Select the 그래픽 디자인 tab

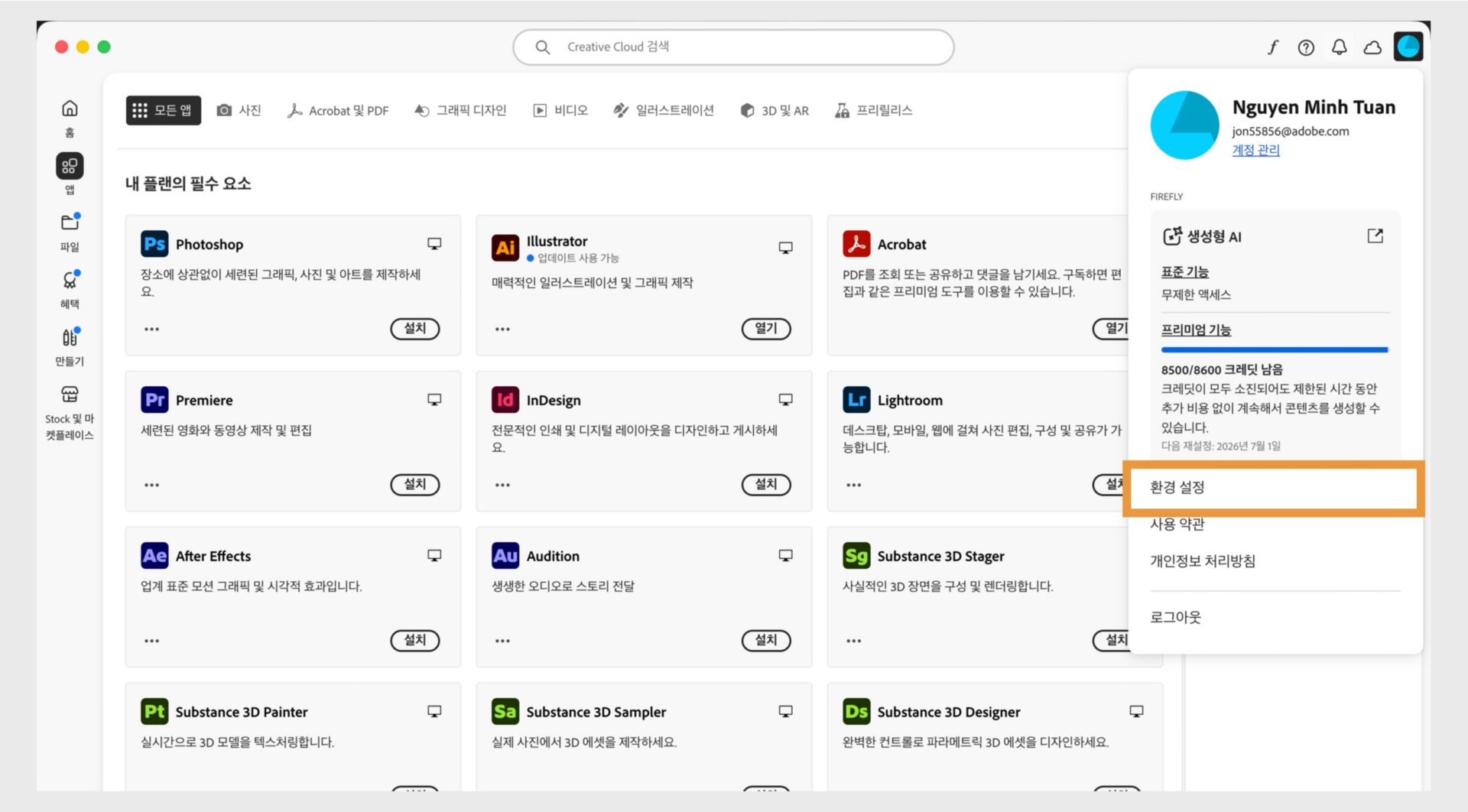[x=460, y=110]
